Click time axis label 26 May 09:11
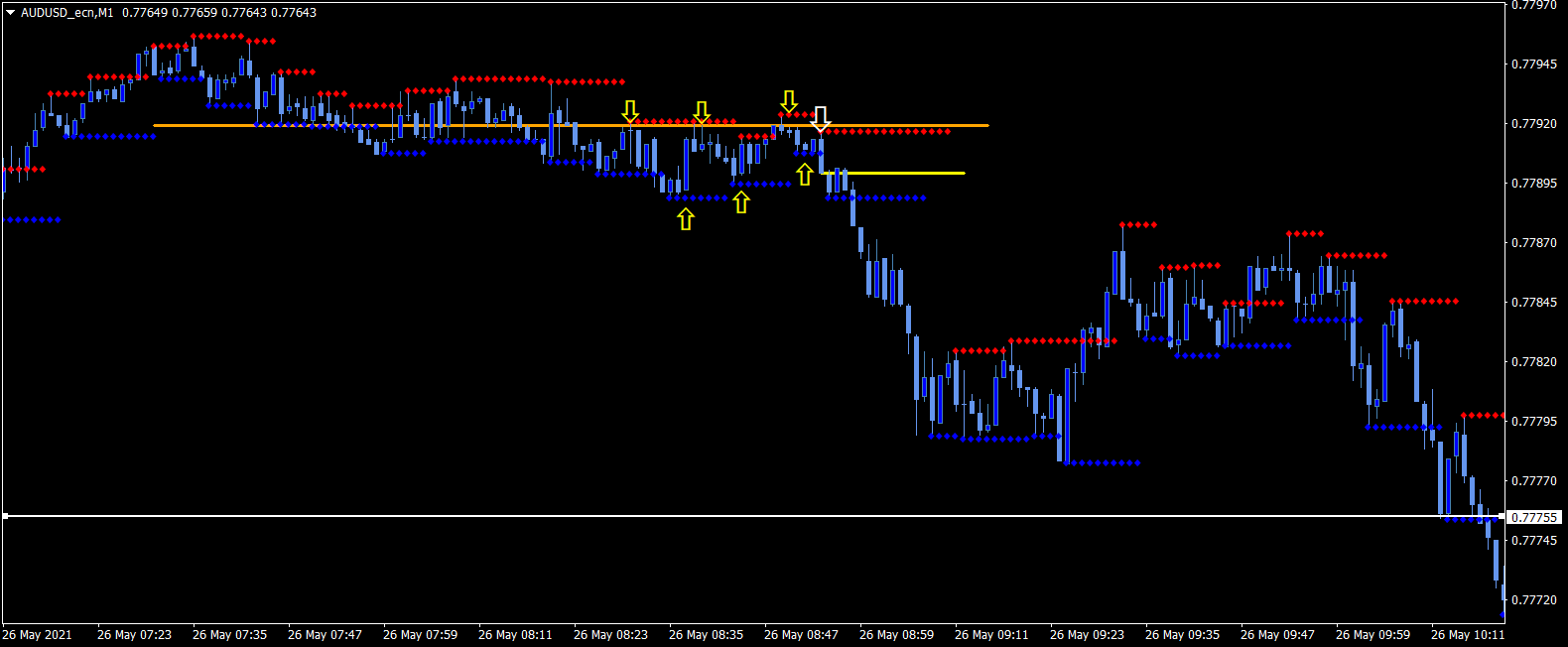Viewport: 1568px width, 647px height. (991, 635)
